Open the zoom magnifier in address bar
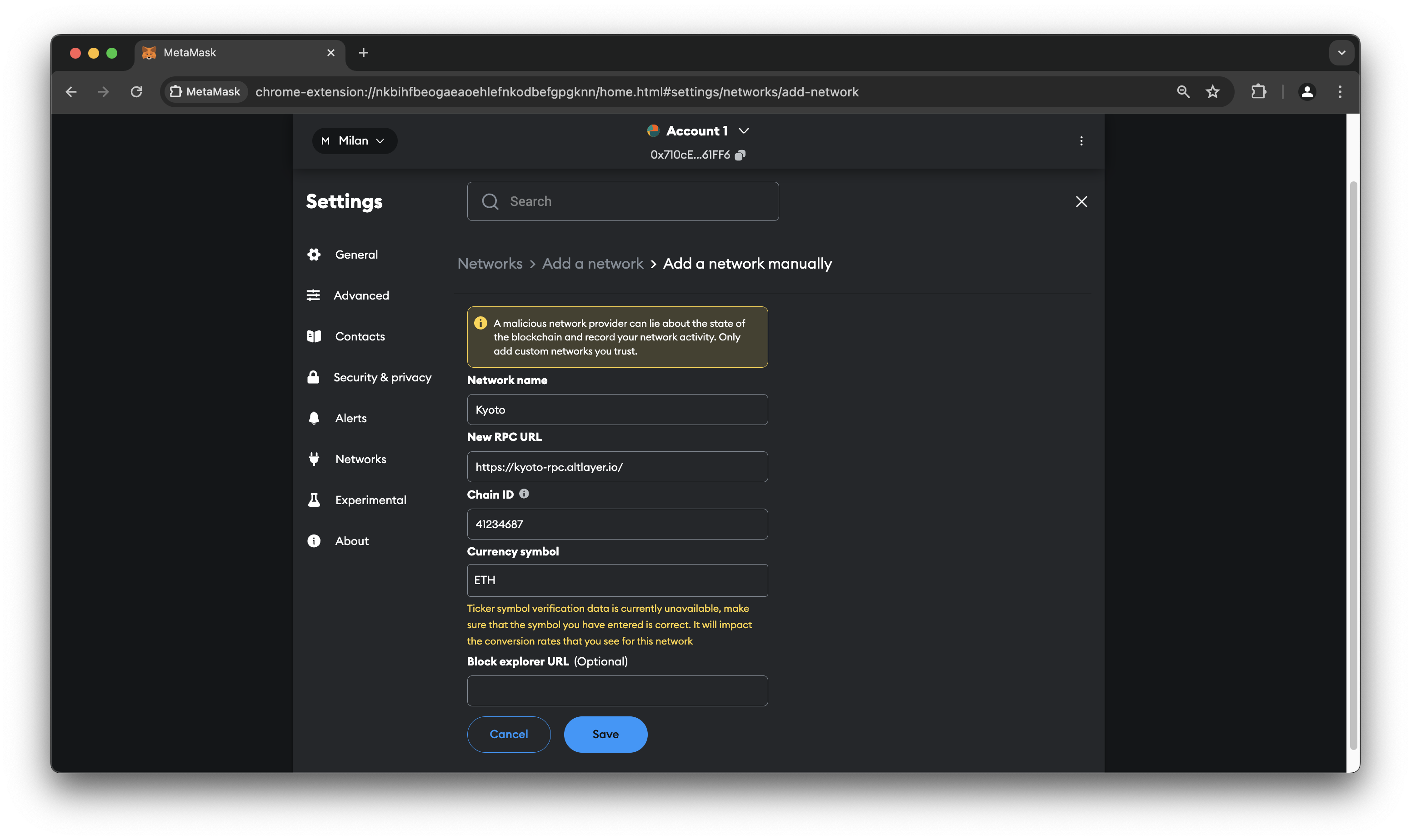1411x840 pixels. click(x=1183, y=92)
